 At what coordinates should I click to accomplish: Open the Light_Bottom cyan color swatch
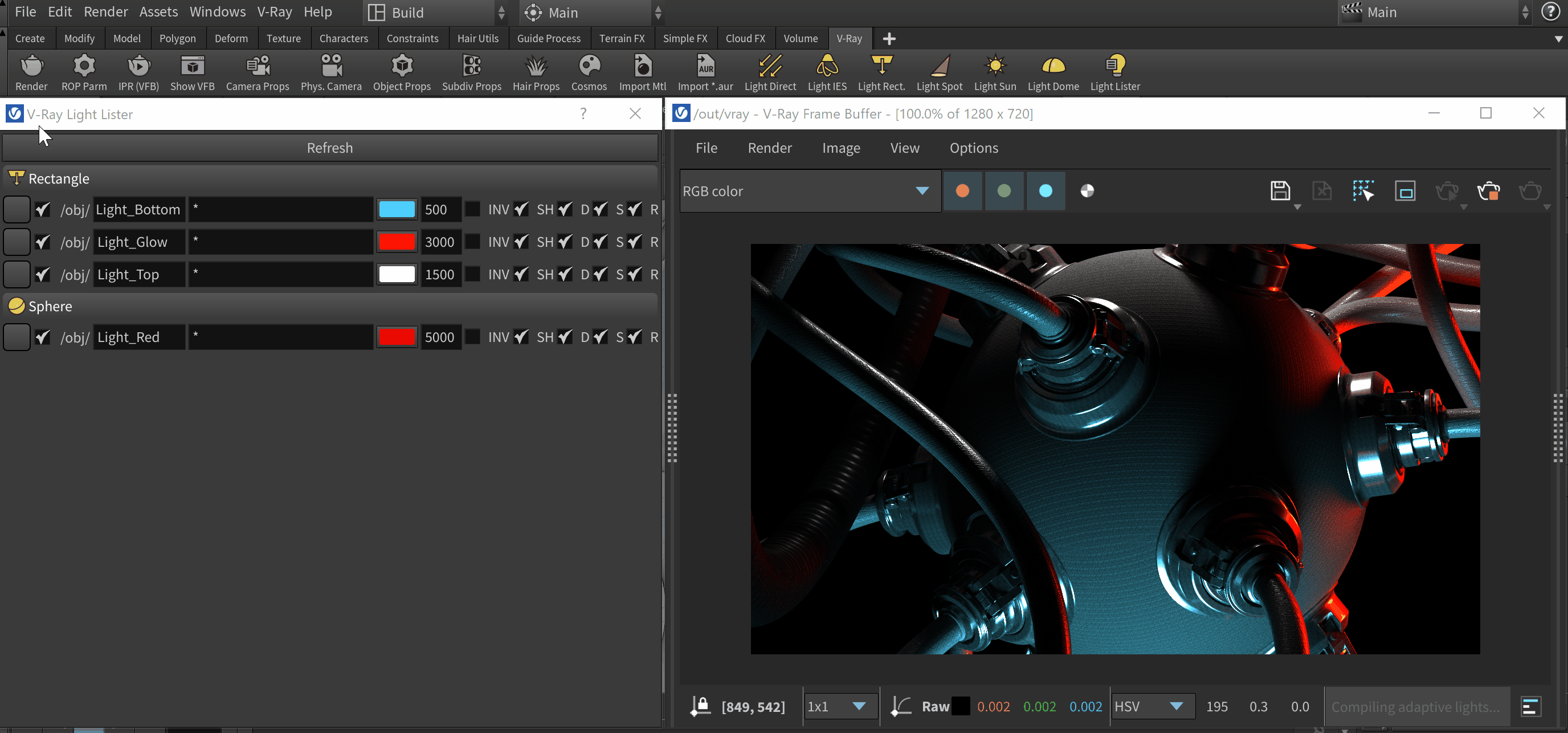click(x=397, y=209)
